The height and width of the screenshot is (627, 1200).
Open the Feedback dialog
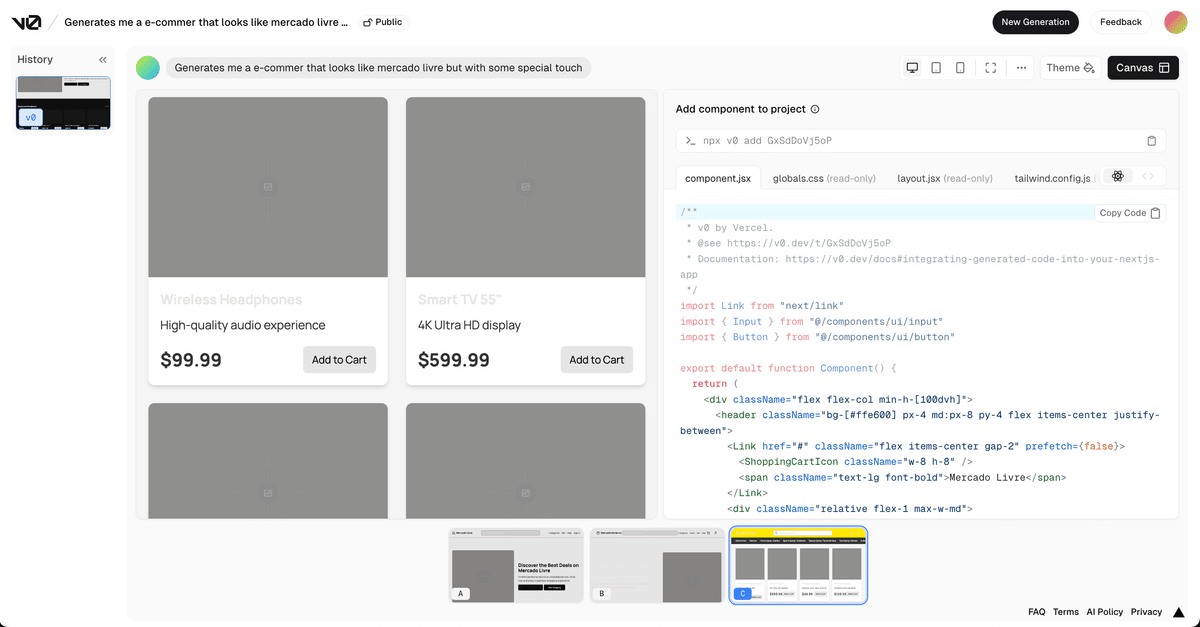pyautogui.click(x=1121, y=22)
